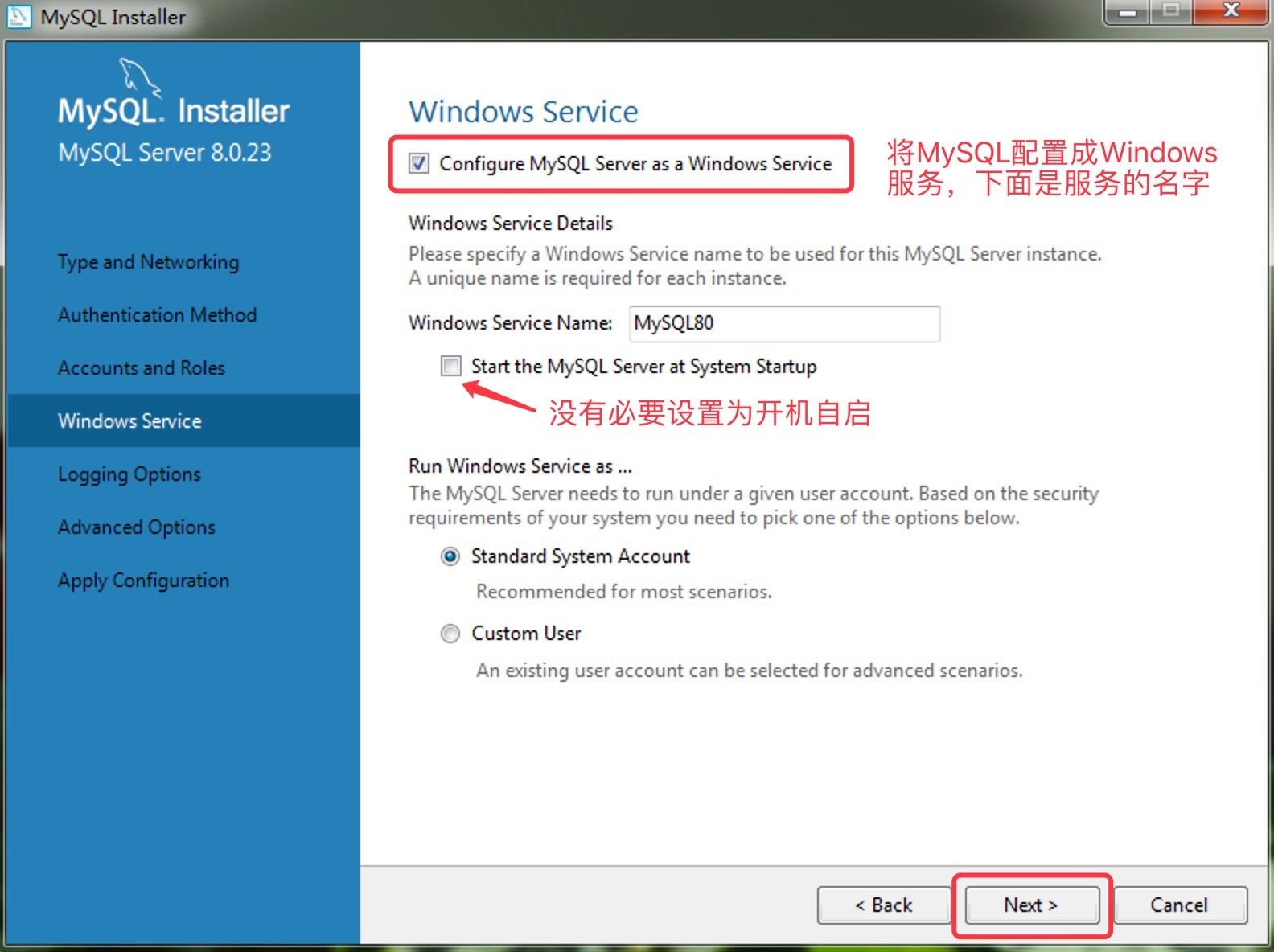Close the MySQL Installer window

[1229, 12]
